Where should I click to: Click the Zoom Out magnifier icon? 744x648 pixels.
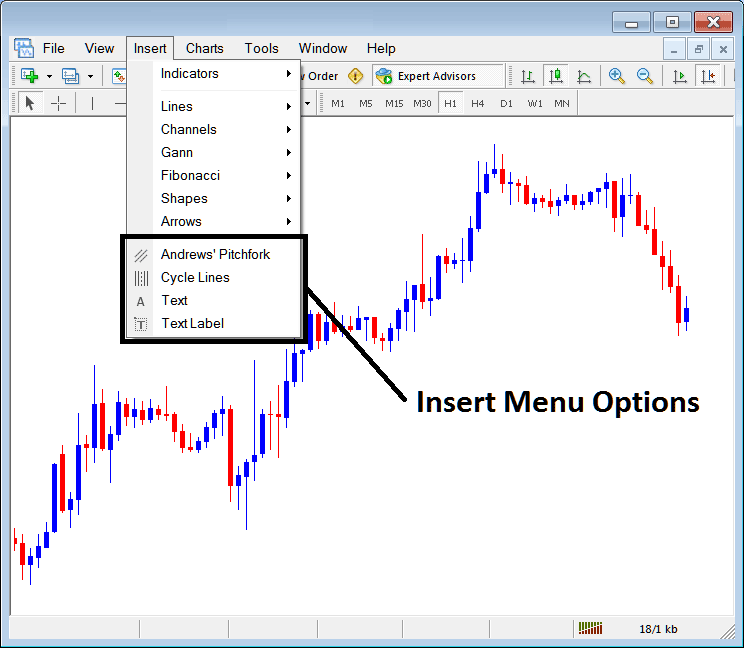[x=645, y=76]
